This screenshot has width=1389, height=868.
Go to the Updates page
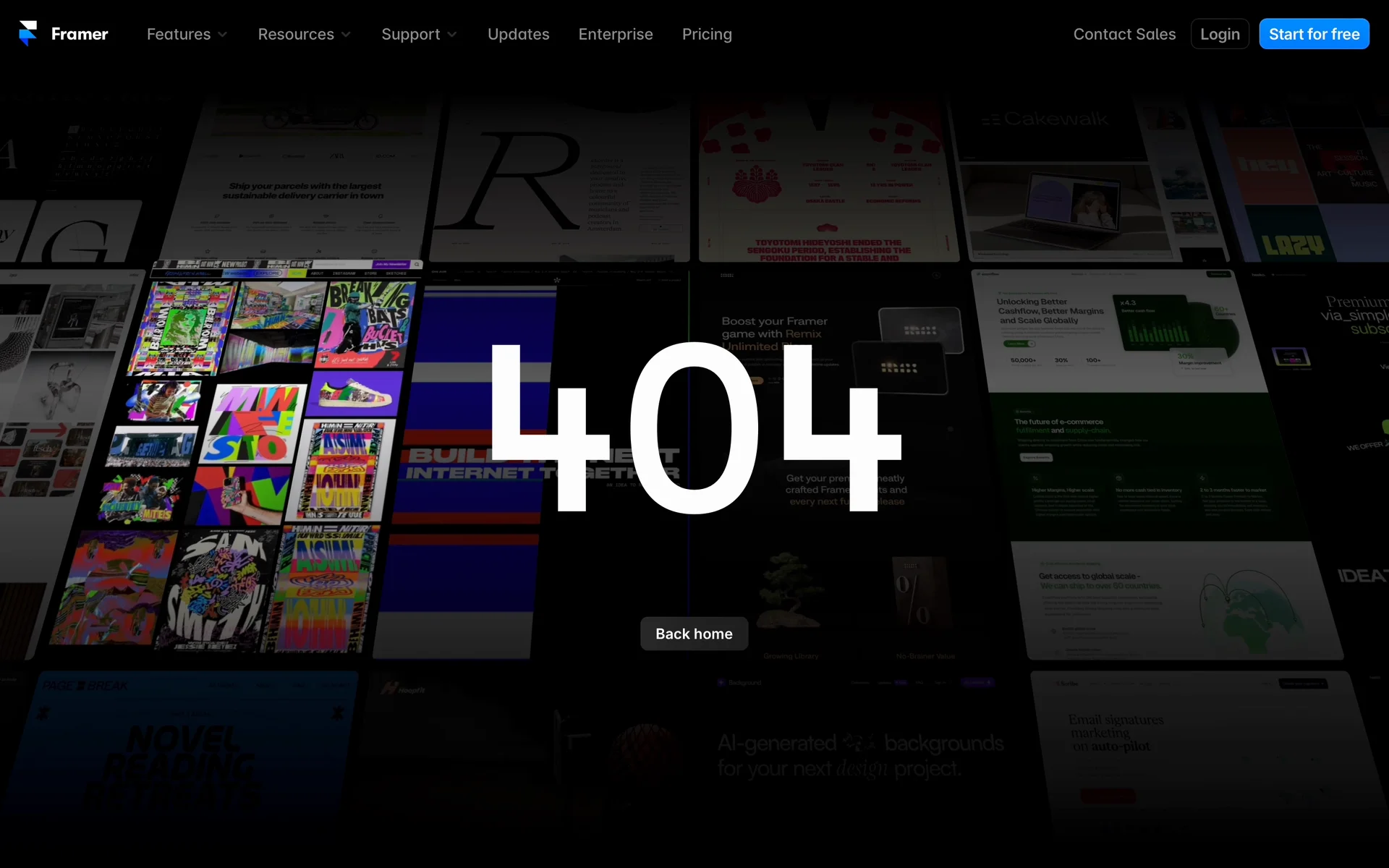pos(518,34)
